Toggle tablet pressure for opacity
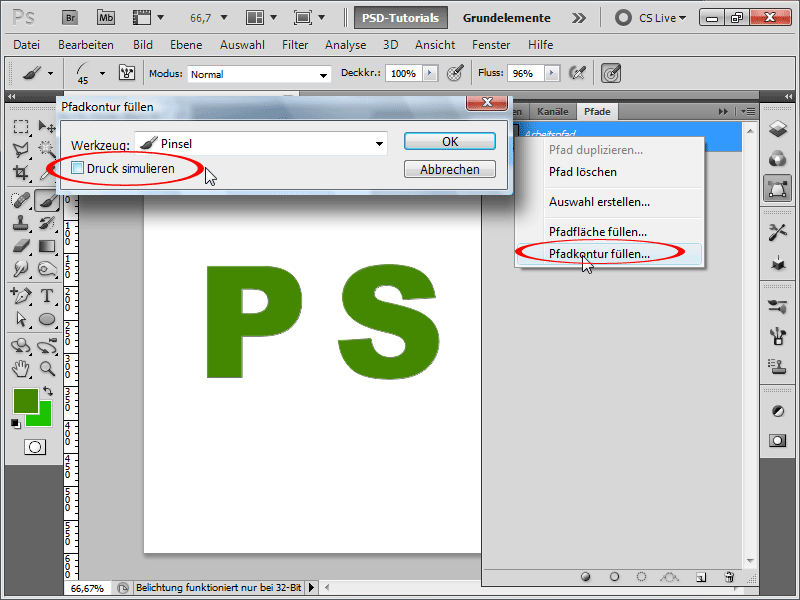This screenshot has width=800, height=600. 455,73
